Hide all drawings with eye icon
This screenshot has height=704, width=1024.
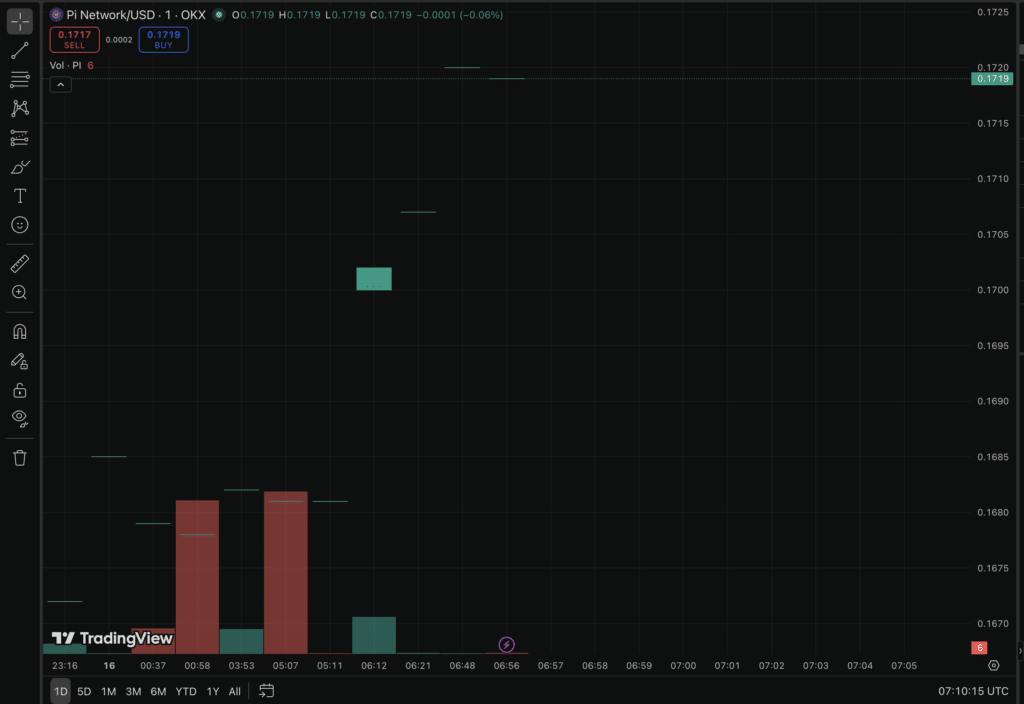[x=20, y=419]
